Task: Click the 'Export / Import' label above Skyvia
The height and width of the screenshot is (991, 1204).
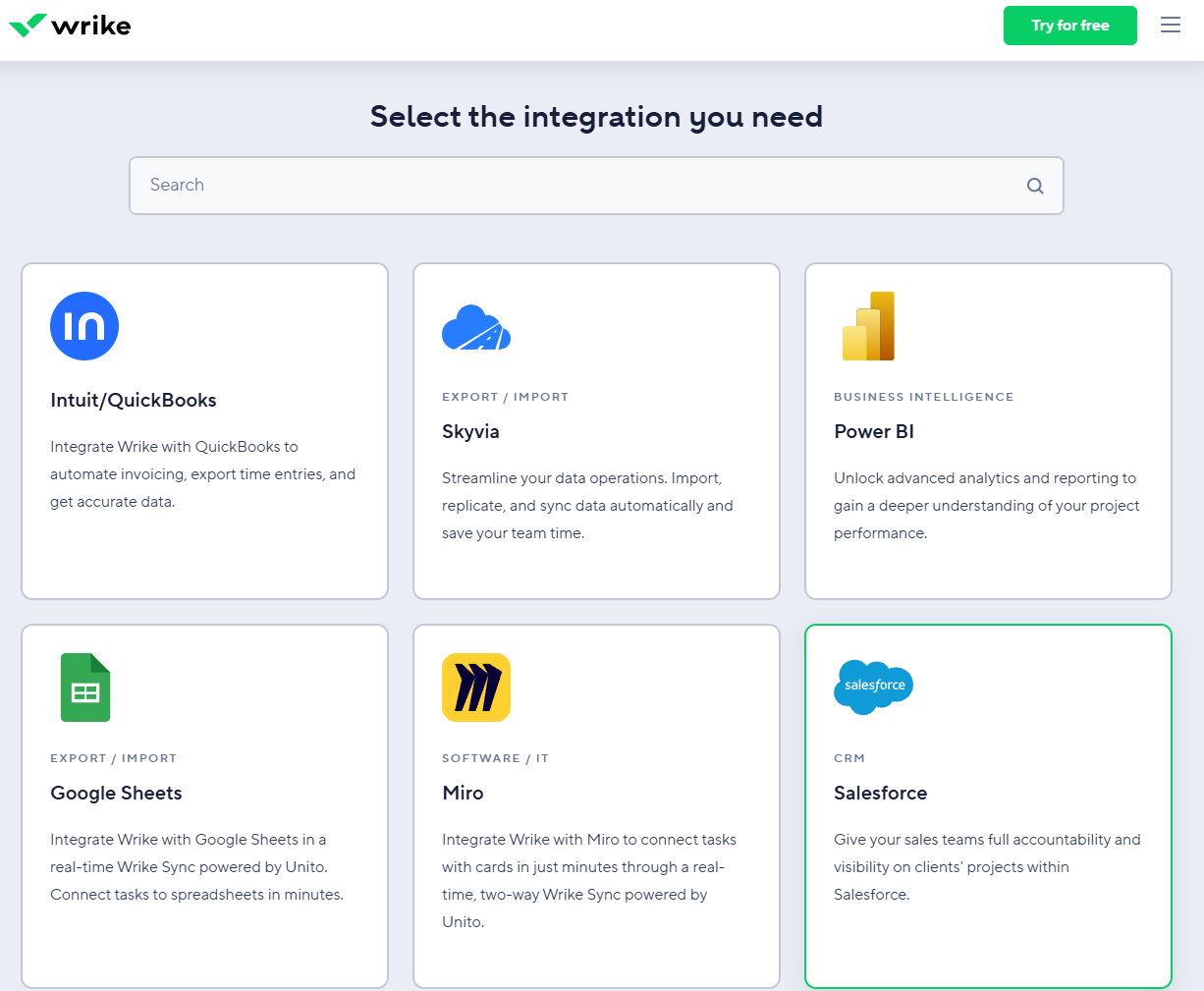Action: [506, 397]
